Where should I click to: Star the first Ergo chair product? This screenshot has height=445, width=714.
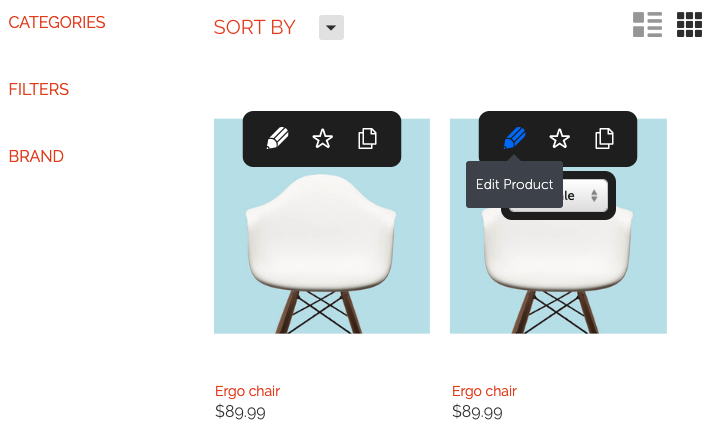[x=322, y=138]
